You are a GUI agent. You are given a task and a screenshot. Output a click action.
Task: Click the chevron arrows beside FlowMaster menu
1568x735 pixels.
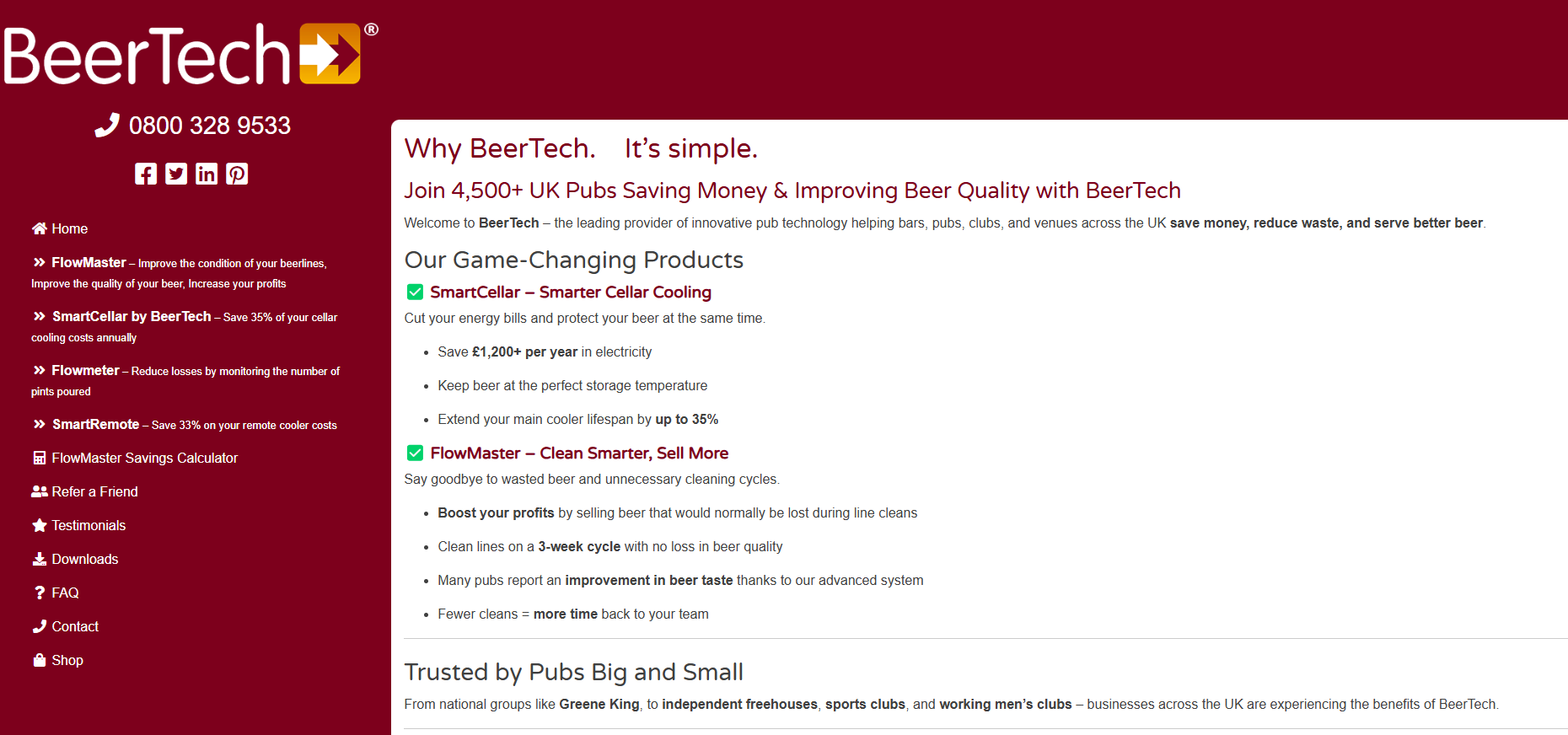tap(39, 262)
